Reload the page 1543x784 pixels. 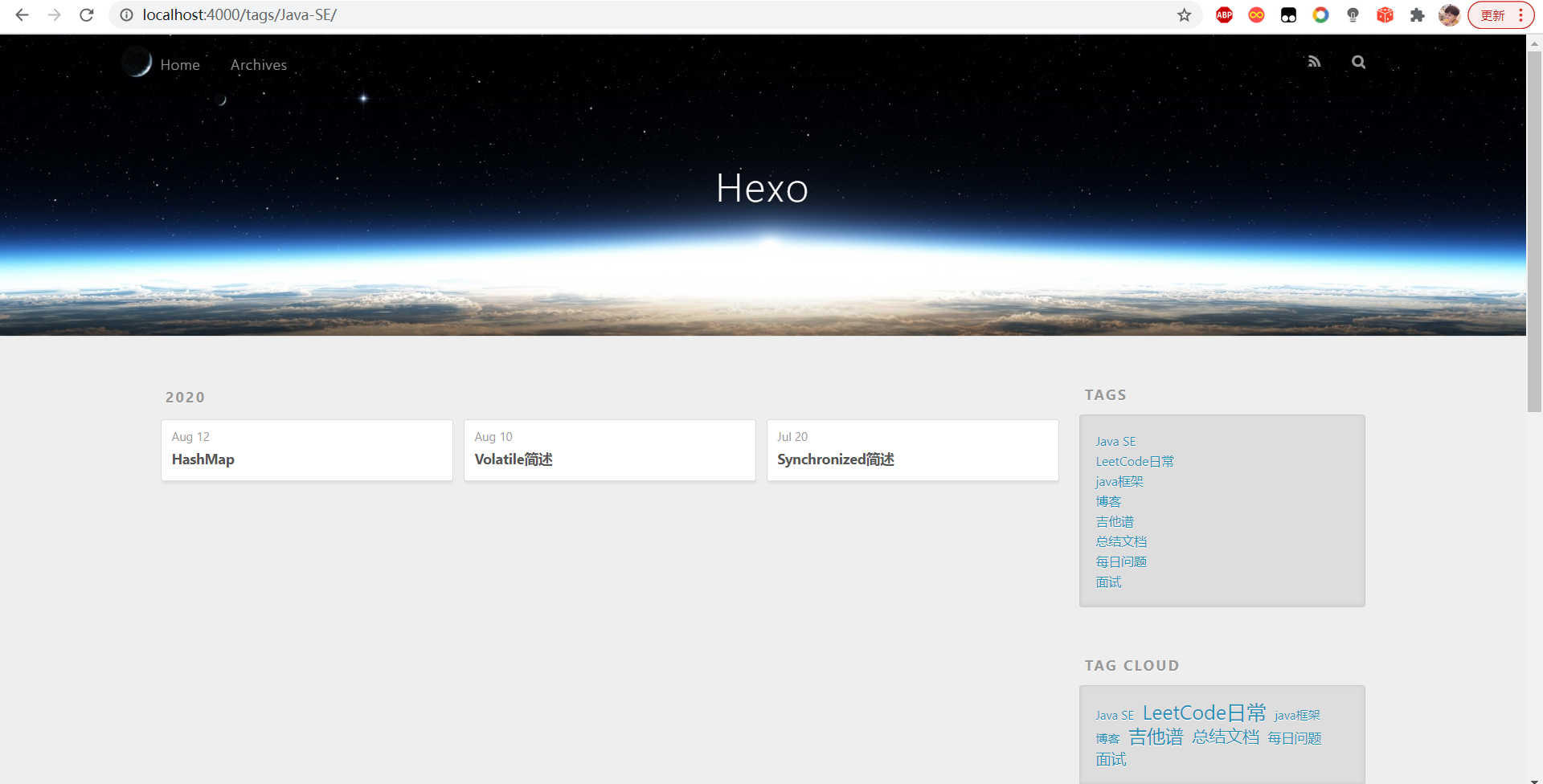[87, 15]
